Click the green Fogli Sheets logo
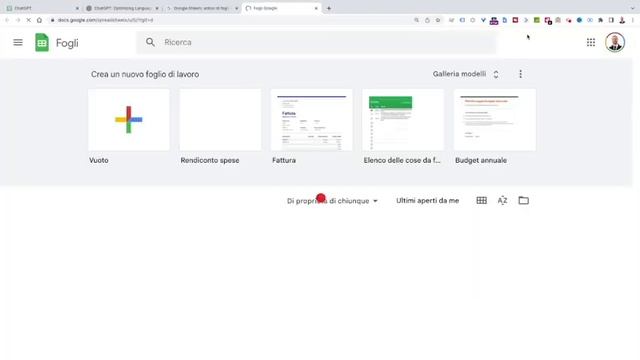The image size is (640, 360). [42, 42]
